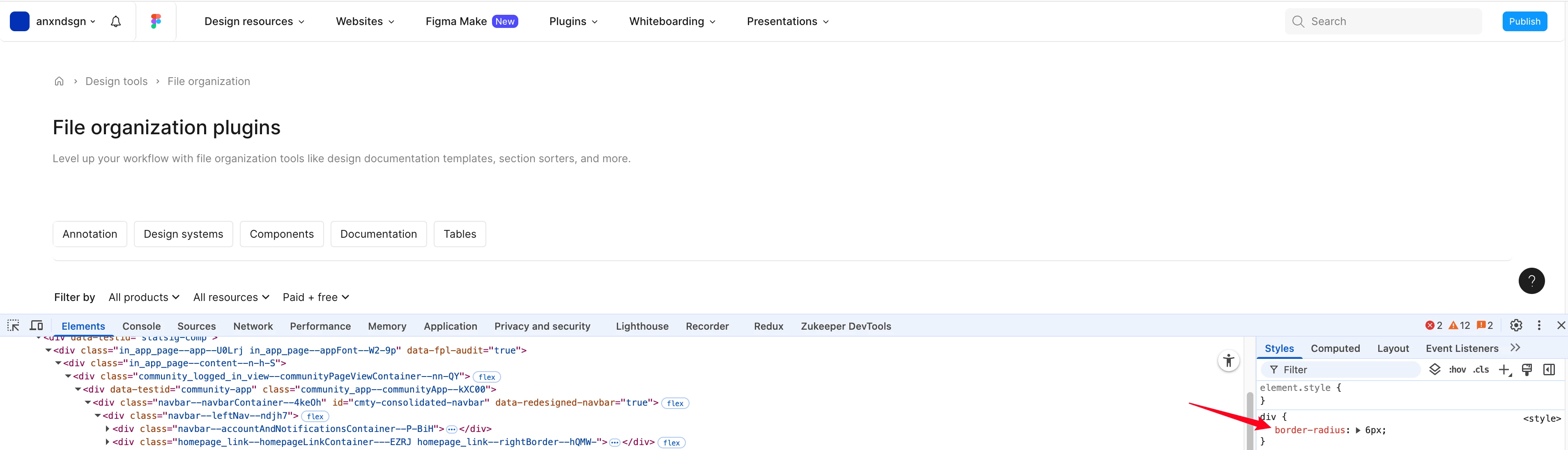Select the Documentation category chip
Screen dimensions: 1568x450
[x=379, y=234]
